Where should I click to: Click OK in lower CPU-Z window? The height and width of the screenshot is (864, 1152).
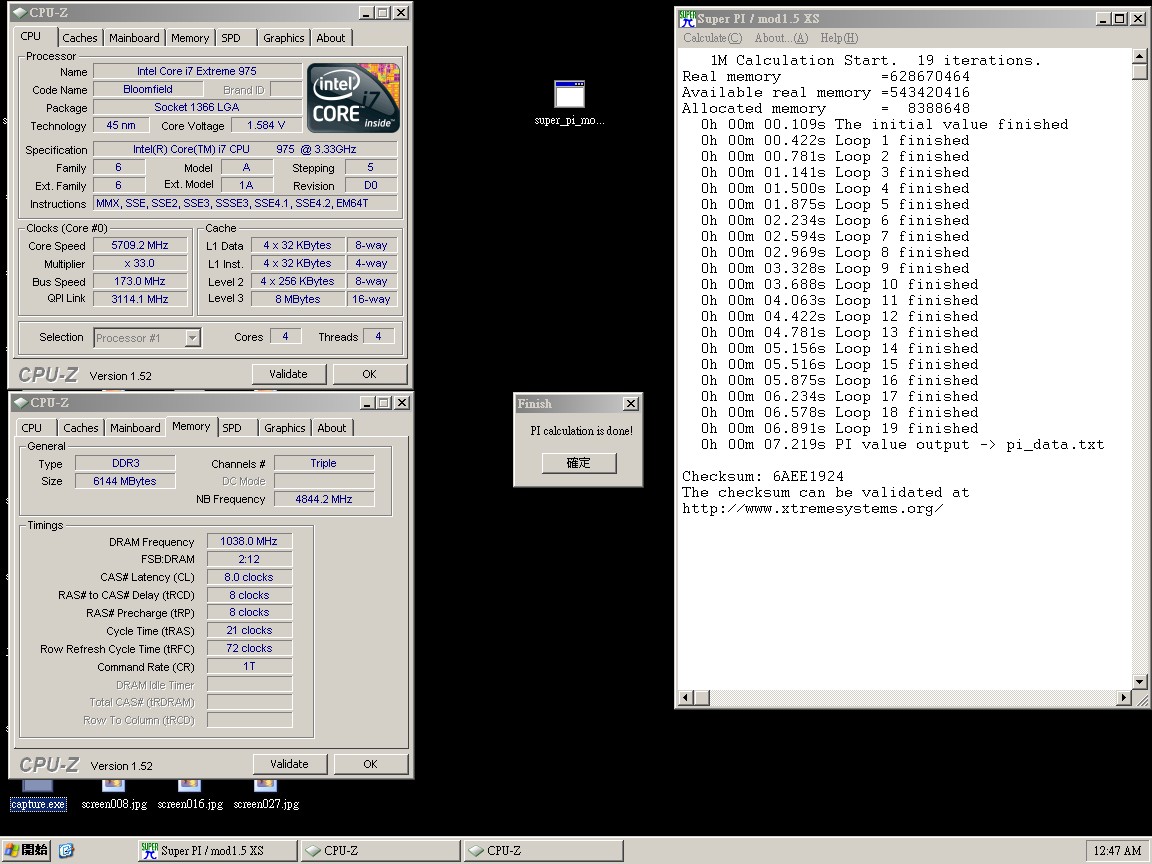coord(370,764)
